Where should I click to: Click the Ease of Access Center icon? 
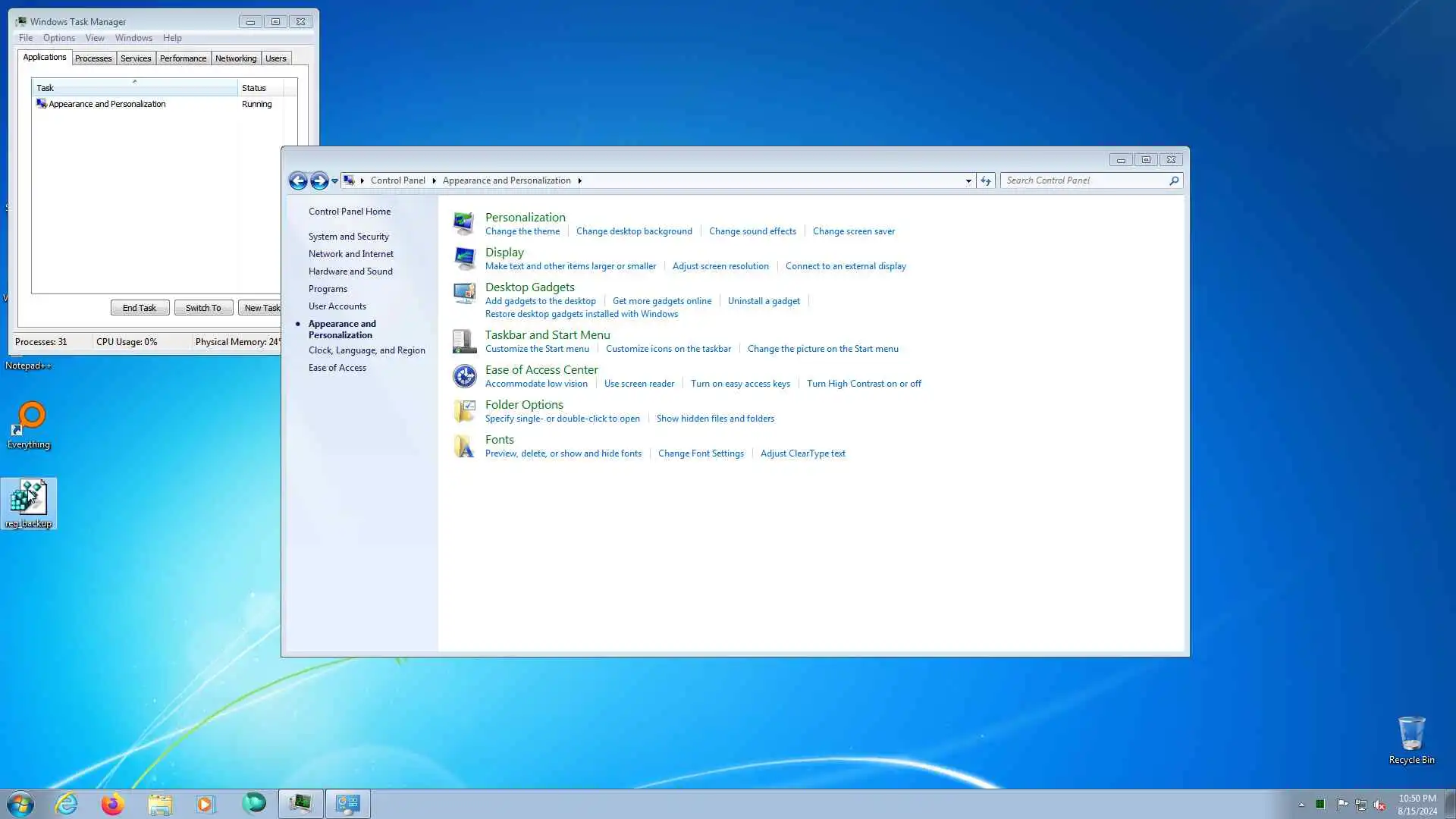(x=464, y=376)
